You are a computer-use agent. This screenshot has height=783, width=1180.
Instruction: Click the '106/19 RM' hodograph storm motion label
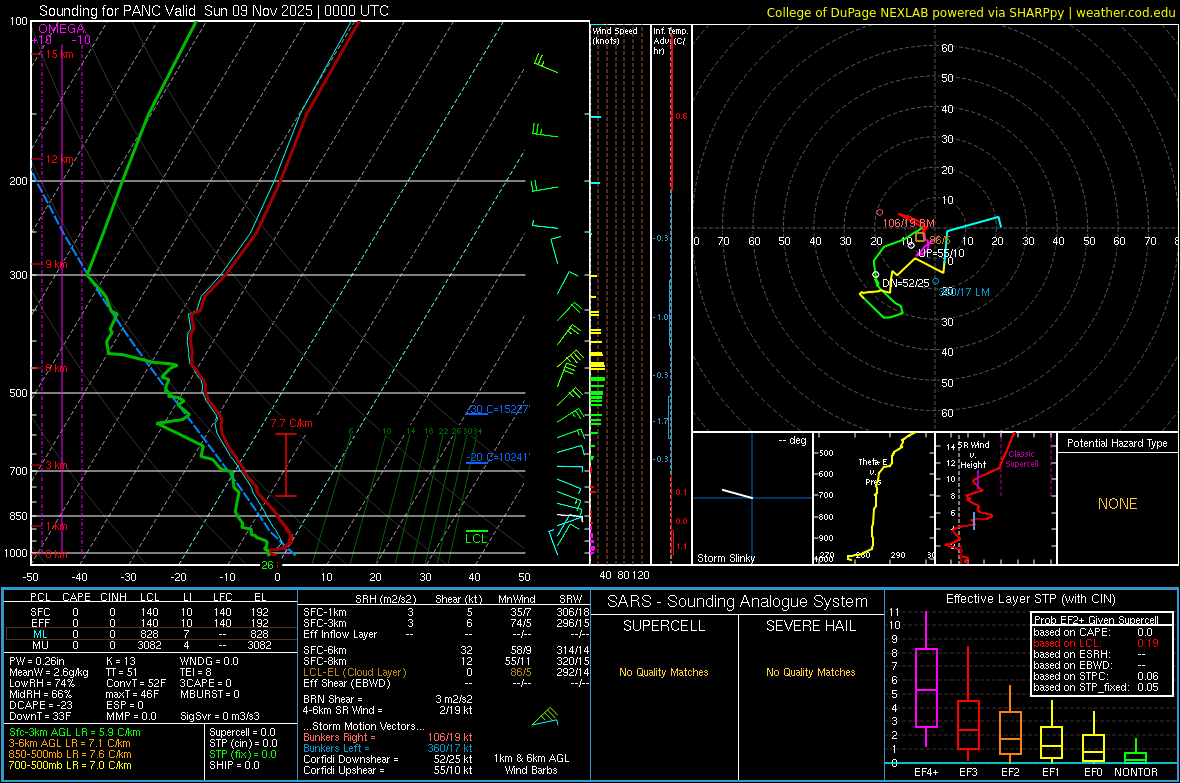coord(908,224)
